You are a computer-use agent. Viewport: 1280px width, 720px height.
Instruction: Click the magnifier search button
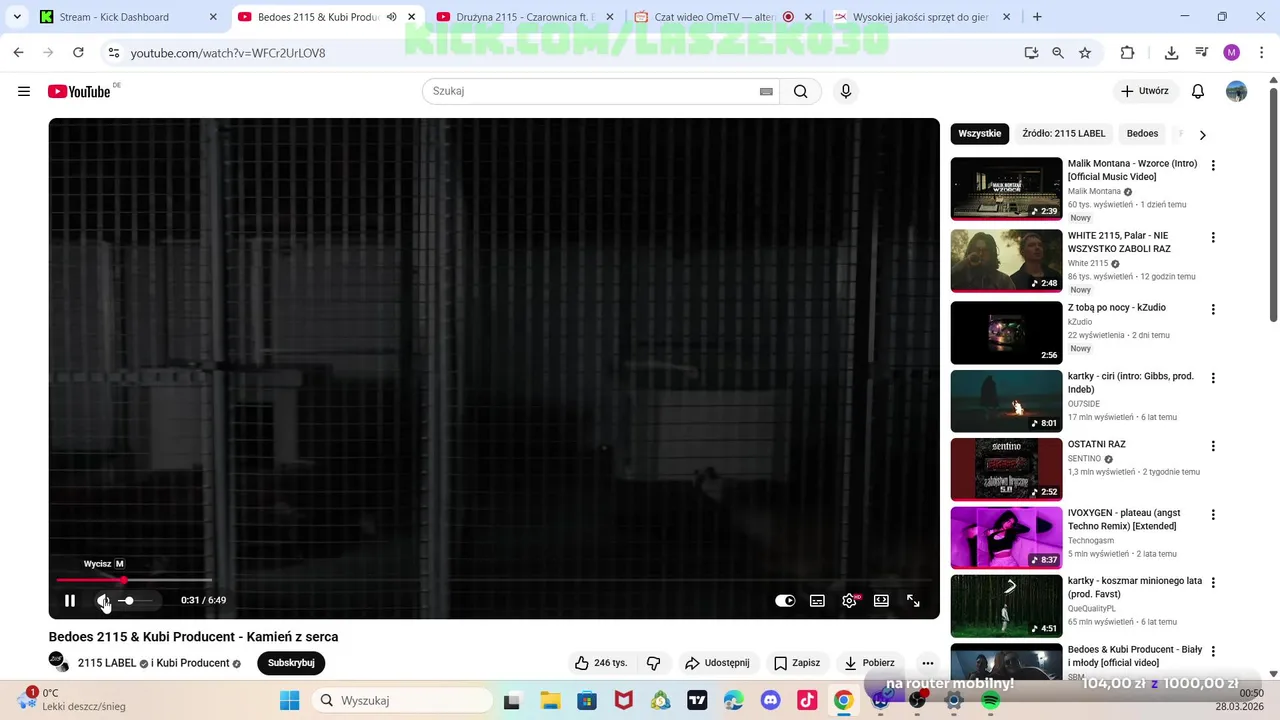click(801, 91)
